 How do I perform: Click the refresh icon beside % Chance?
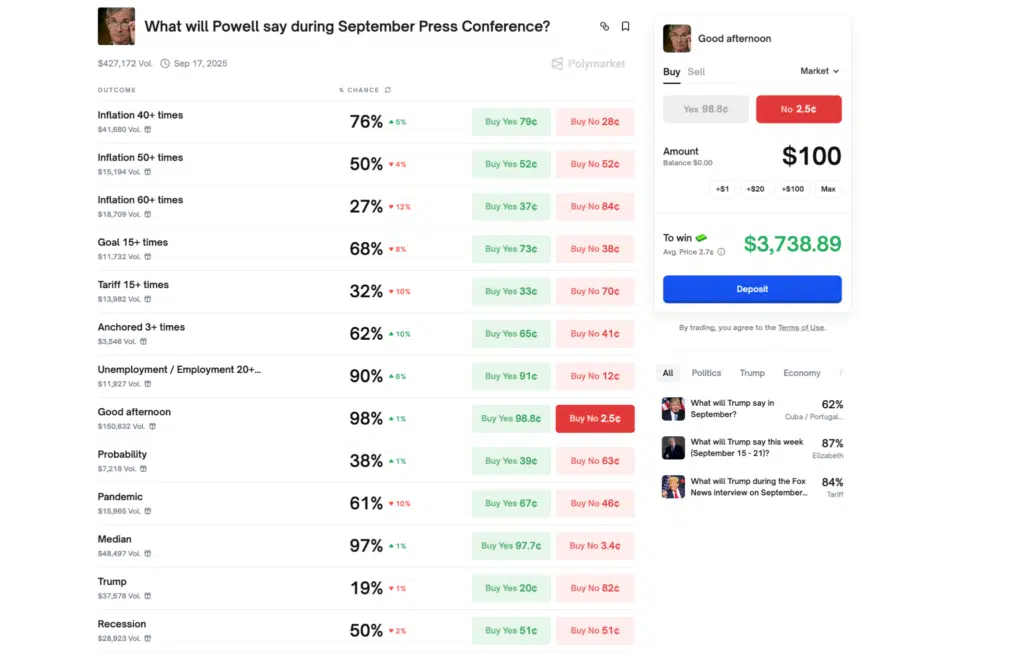coord(388,90)
